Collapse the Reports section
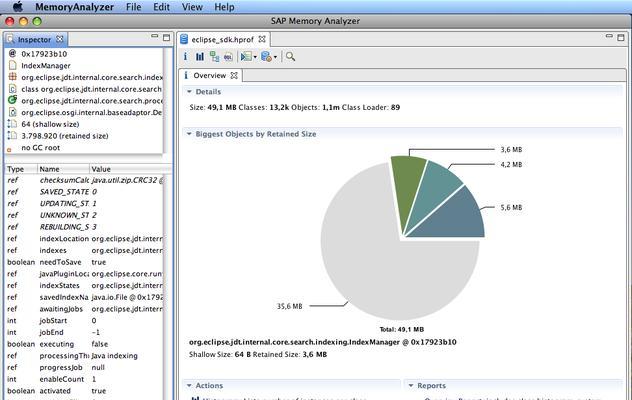Image resolution: width=632 pixels, height=400 pixels. pyautogui.click(x=411, y=385)
